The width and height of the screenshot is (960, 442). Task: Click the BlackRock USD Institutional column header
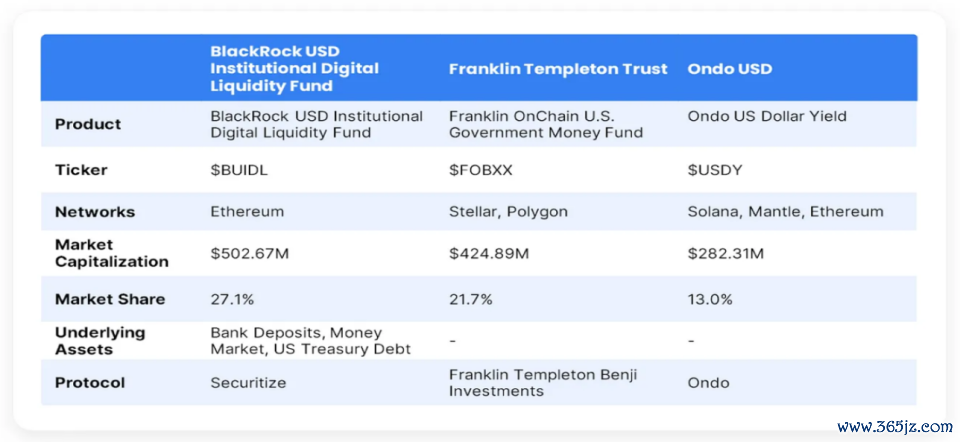pyautogui.click(x=294, y=68)
